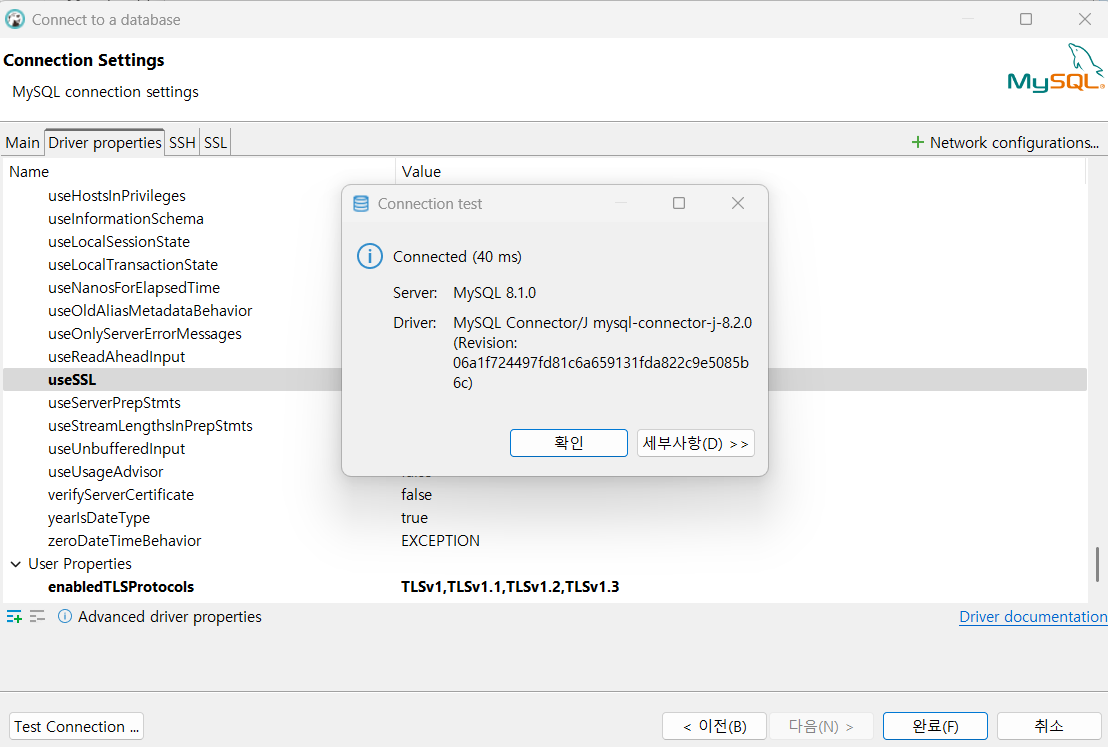The height and width of the screenshot is (747, 1108).
Task: Click the Advanced driver properties info icon
Action: pyautogui.click(x=65, y=617)
